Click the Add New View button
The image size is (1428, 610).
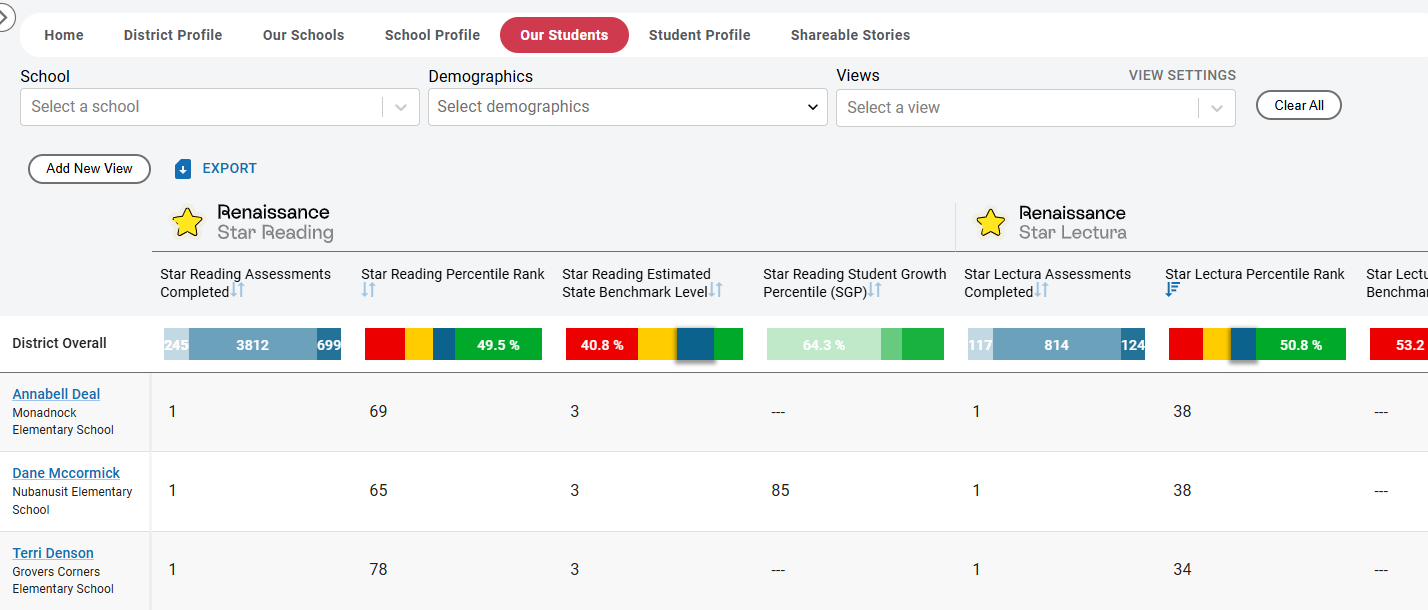89,169
